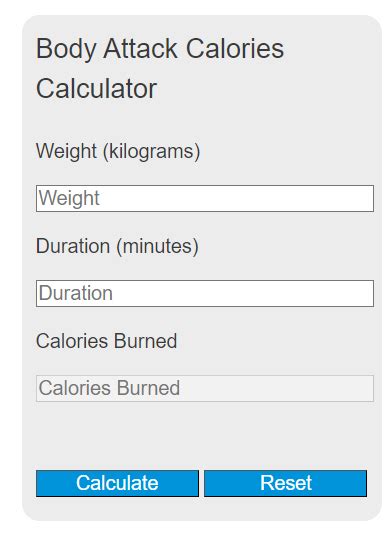Click the Calories Burned label text
The height and width of the screenshot is (549, 389).
(x=106, y=341)
